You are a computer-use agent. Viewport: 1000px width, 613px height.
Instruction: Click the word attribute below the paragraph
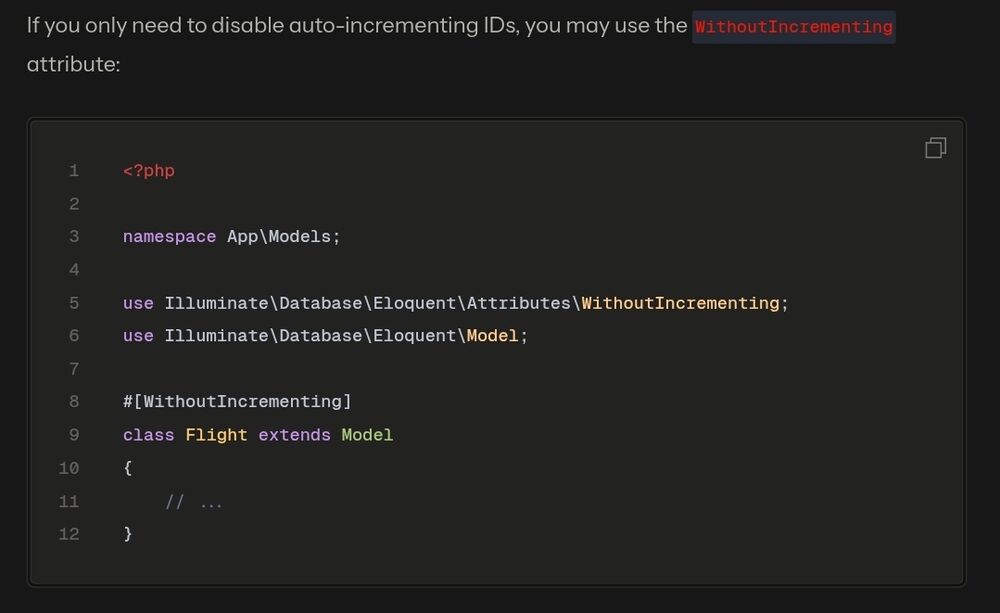[73, 65]
